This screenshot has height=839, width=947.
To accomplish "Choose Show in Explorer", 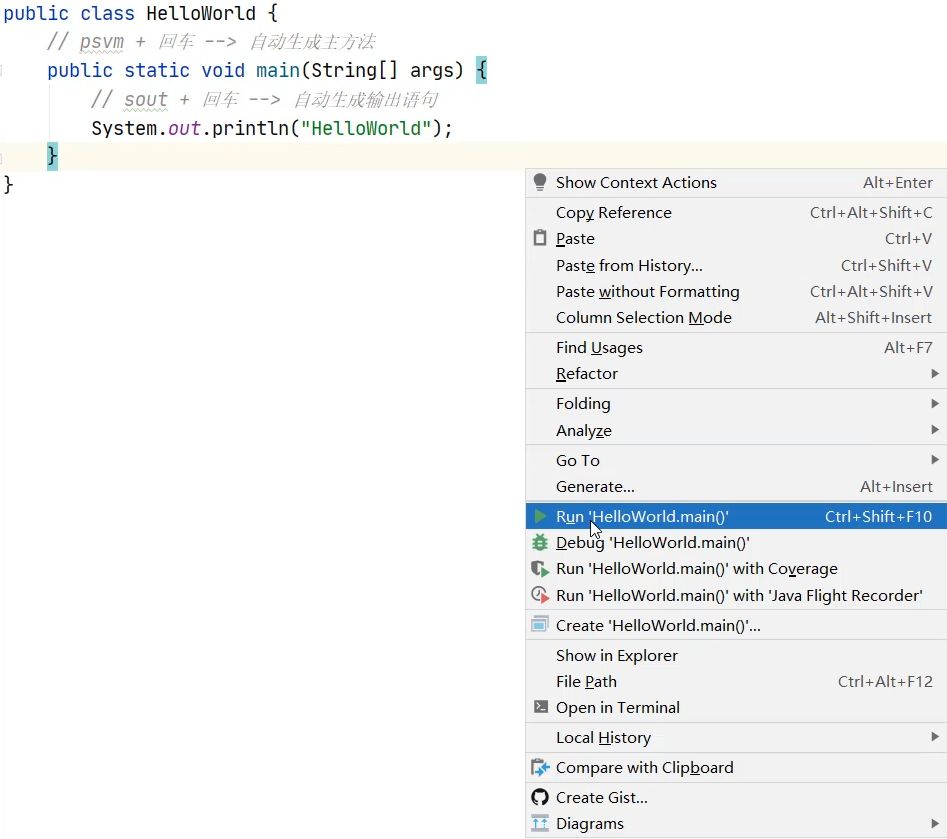I will coord(616,656).
